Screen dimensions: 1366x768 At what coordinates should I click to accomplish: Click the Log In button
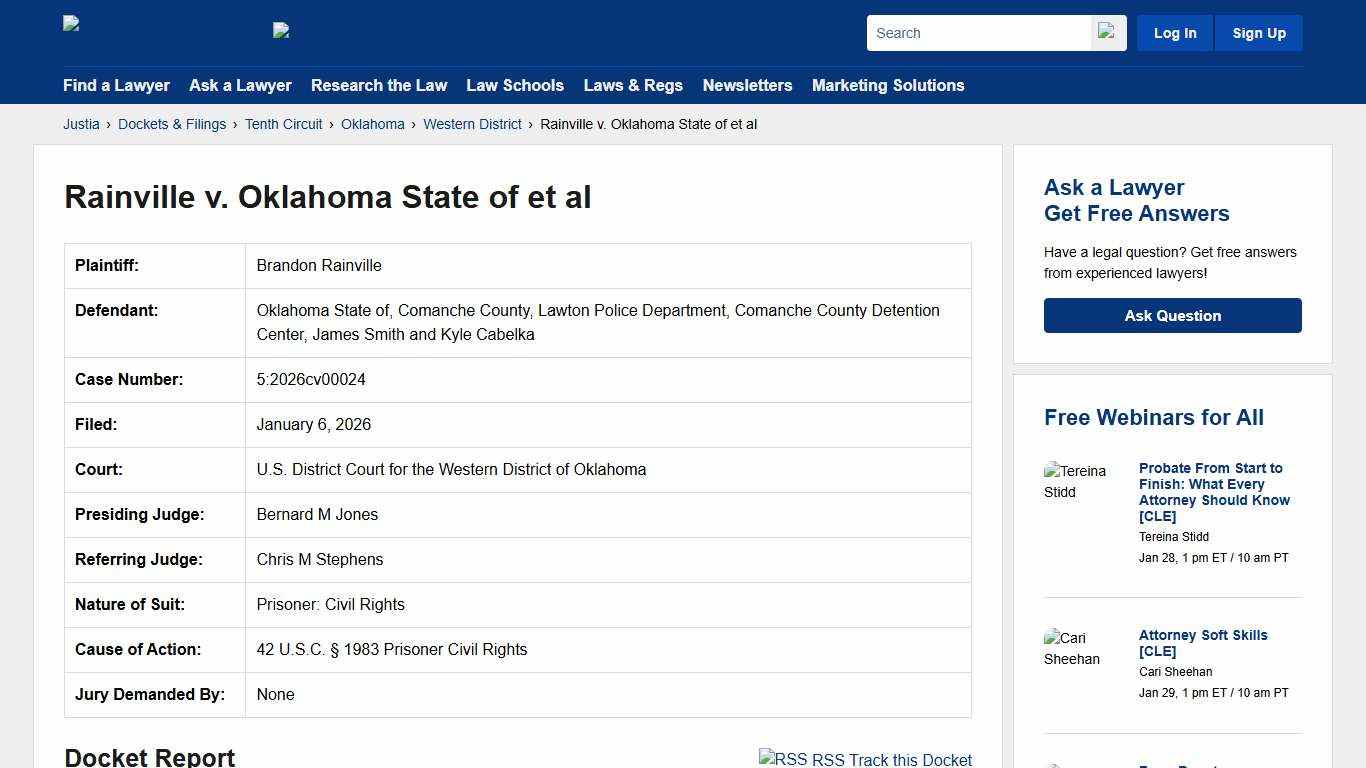(x=1174, y=32)
